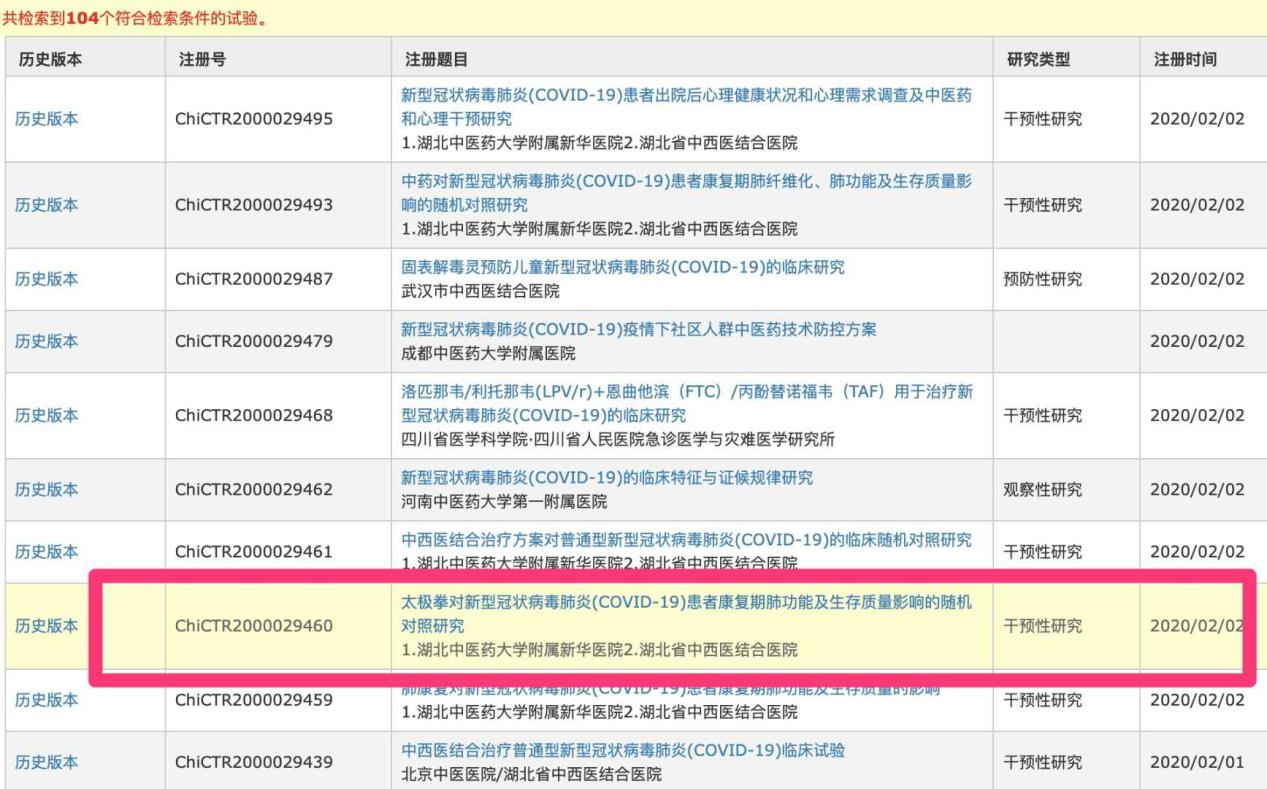Click 历史版本 for ChiCTR2000029479

(47, 342)
